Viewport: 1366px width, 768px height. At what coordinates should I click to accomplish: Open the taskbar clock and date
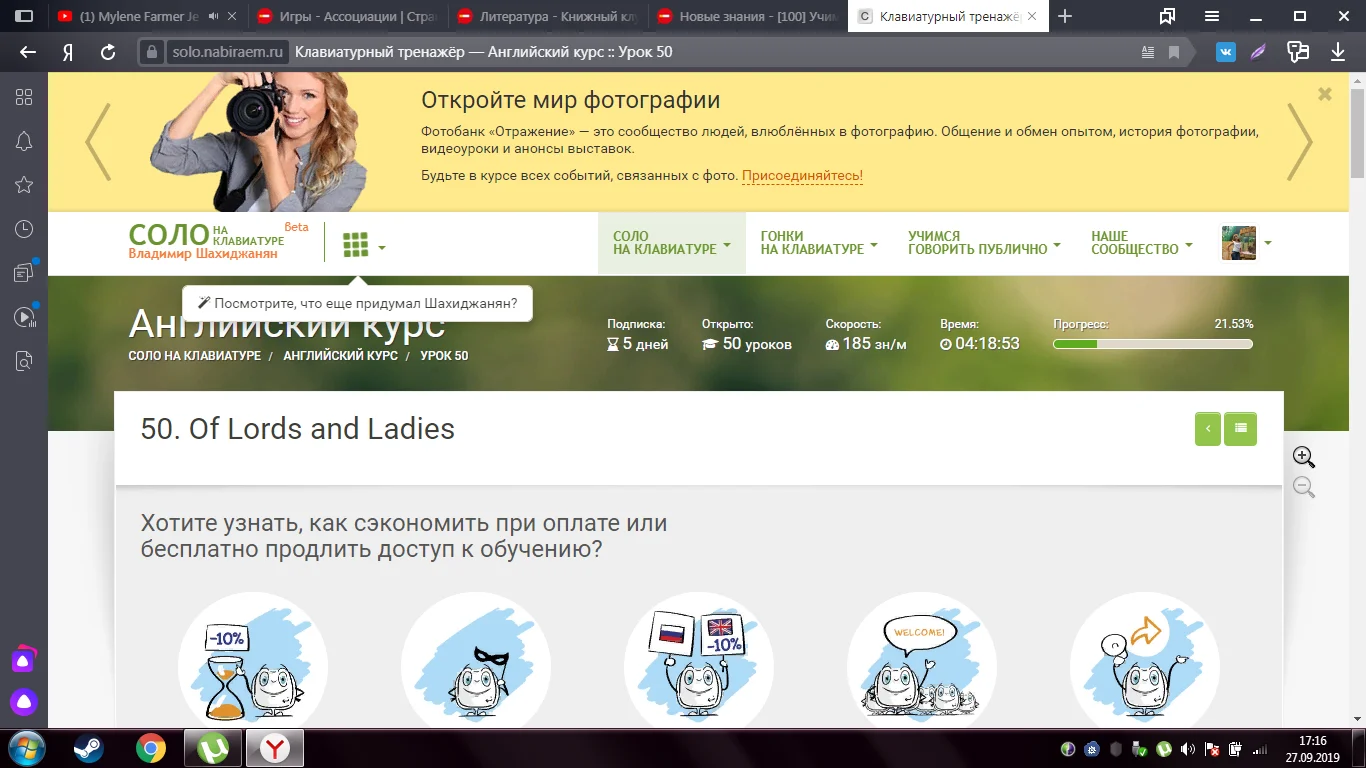(x=1311, y=748)
